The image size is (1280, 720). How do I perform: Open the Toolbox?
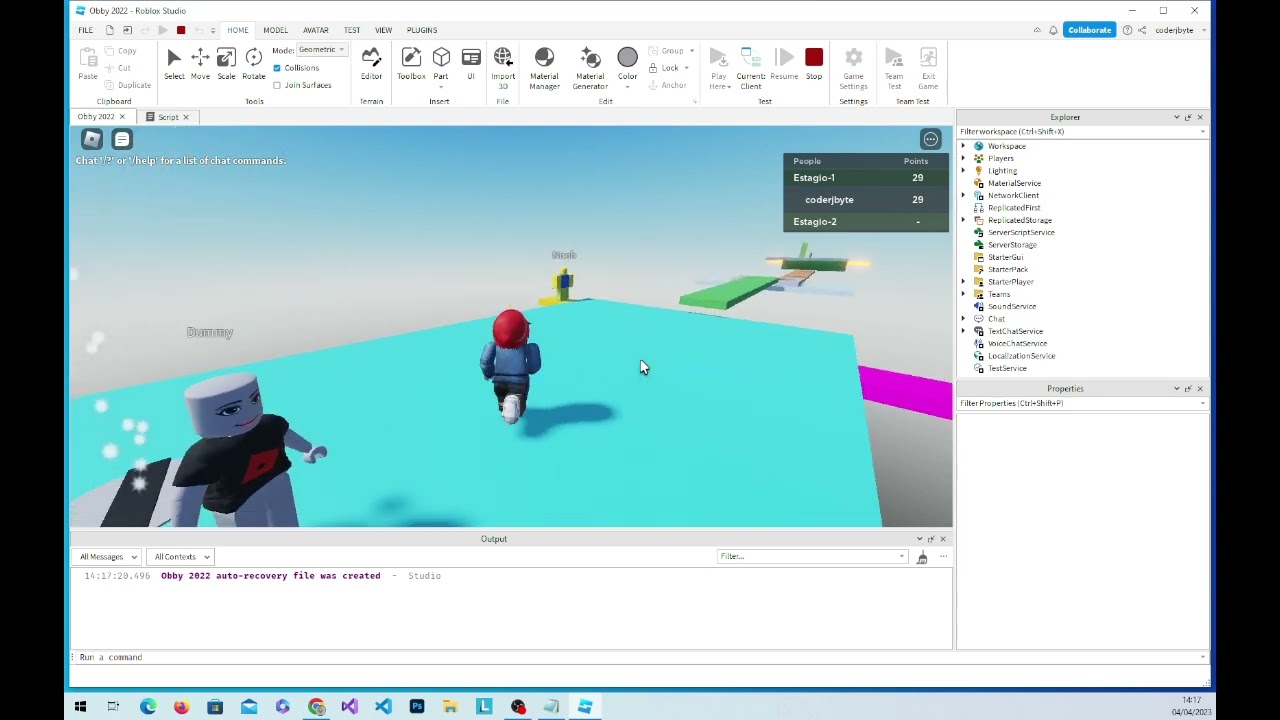click(x=411, y=64)
